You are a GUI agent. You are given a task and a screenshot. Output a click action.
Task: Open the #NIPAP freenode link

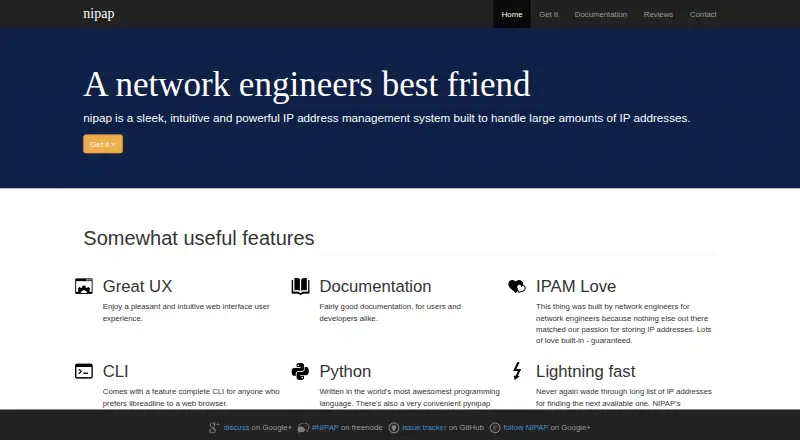point(325,428)
